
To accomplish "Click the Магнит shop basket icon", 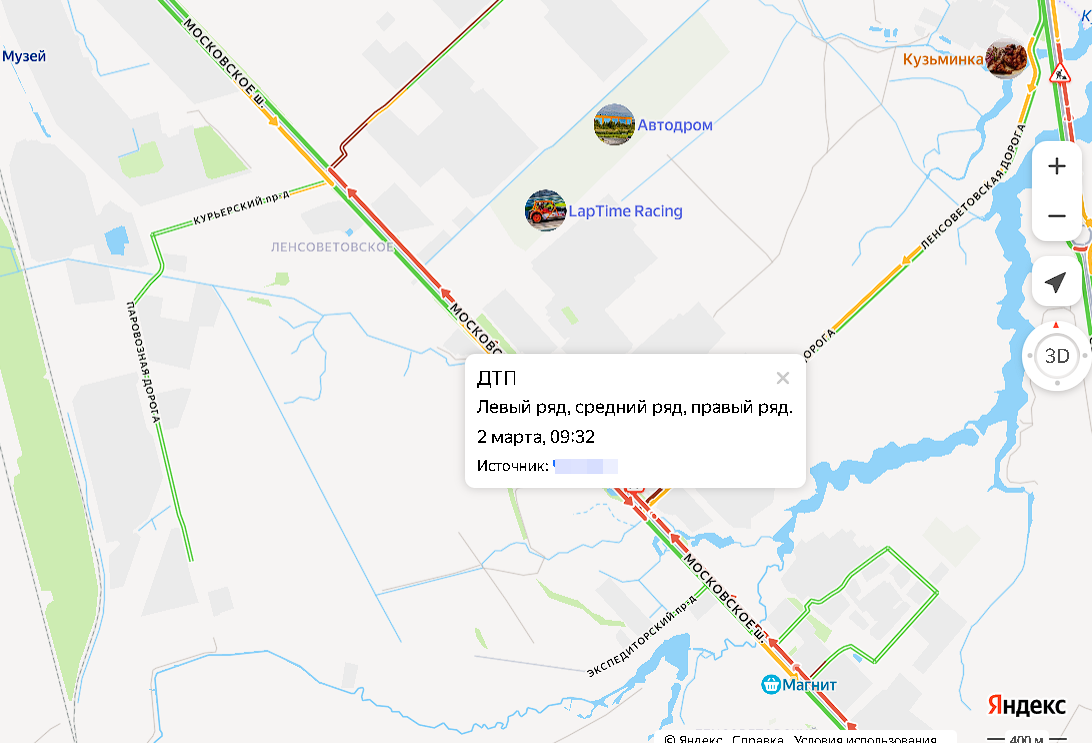I will [x=770, y=685].
